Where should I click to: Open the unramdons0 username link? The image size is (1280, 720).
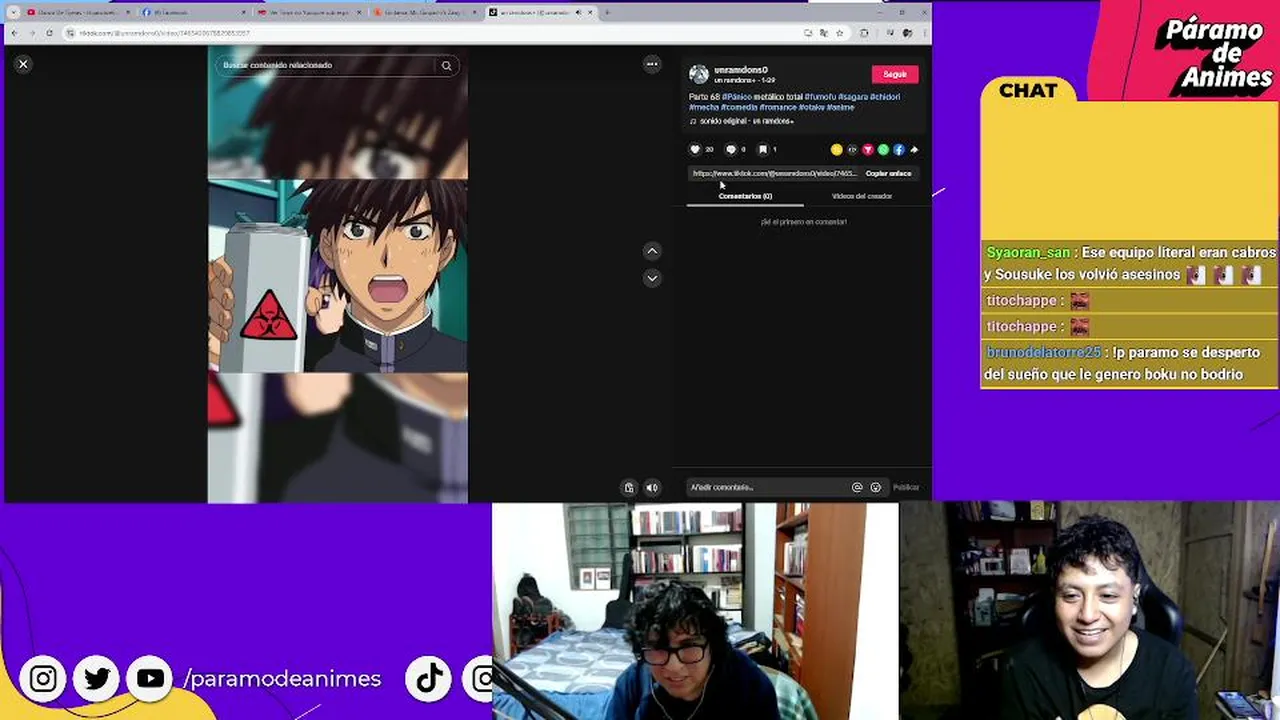point(741,70)
